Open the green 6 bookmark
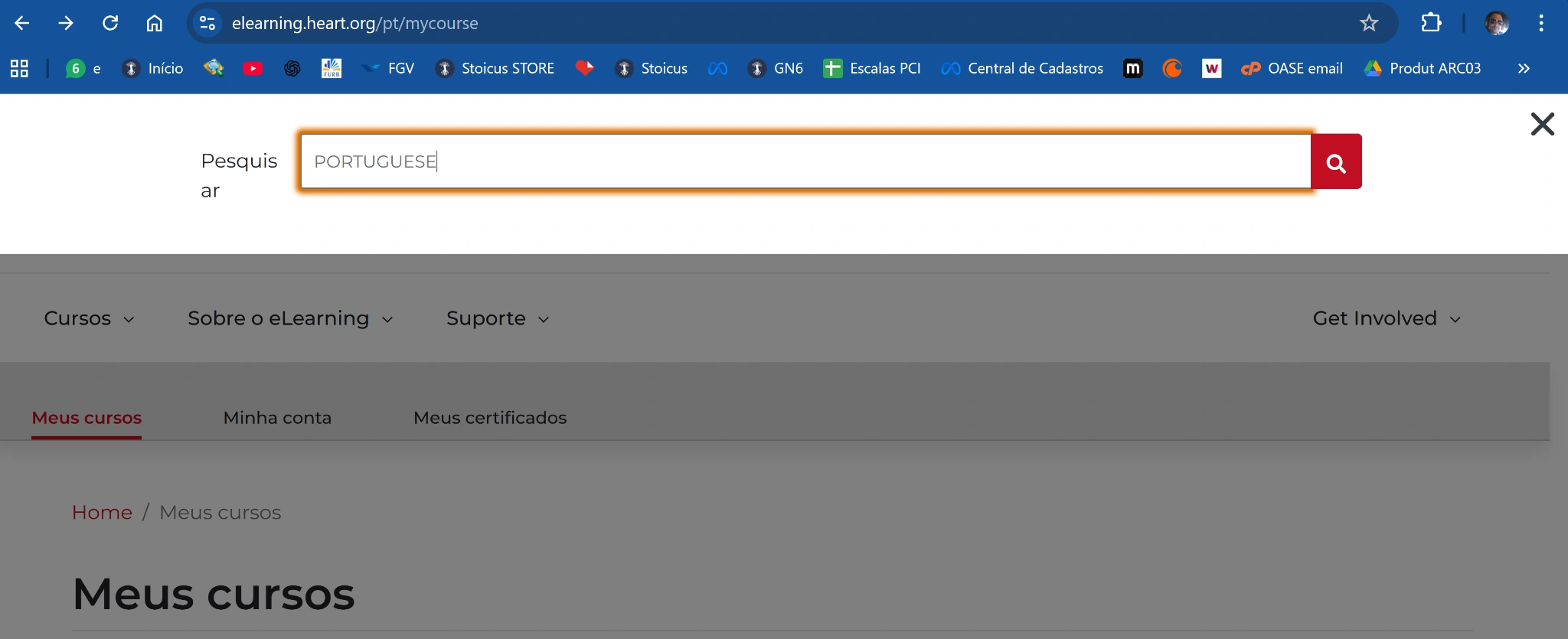 [x=83, y=68]
